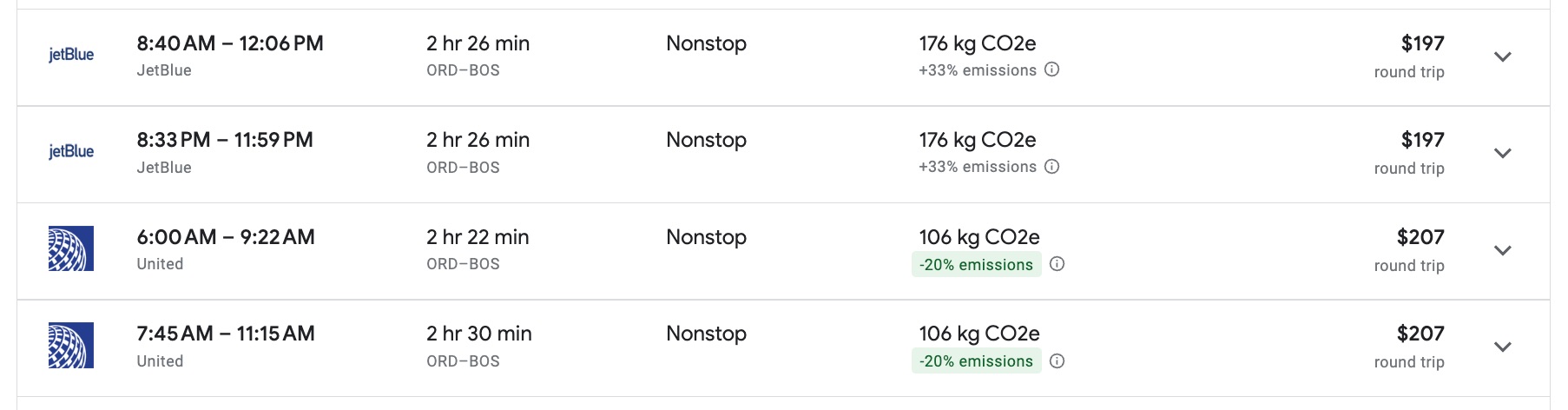The image size is (1568, 410).
Task: Select the 8:40 AM – 12:06 PM flight
Action: pos(230,43)
